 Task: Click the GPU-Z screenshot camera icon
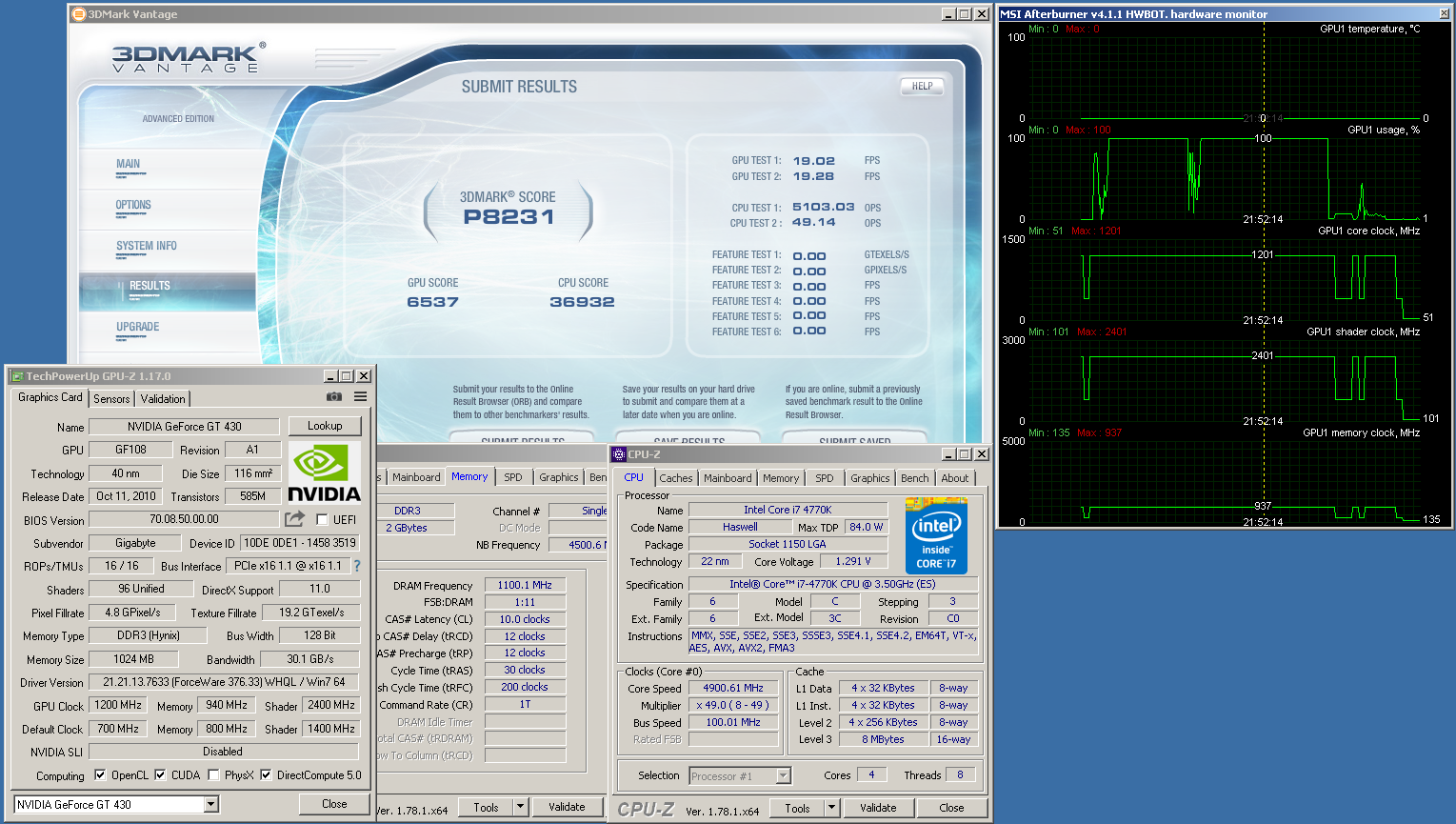(334, 397)
